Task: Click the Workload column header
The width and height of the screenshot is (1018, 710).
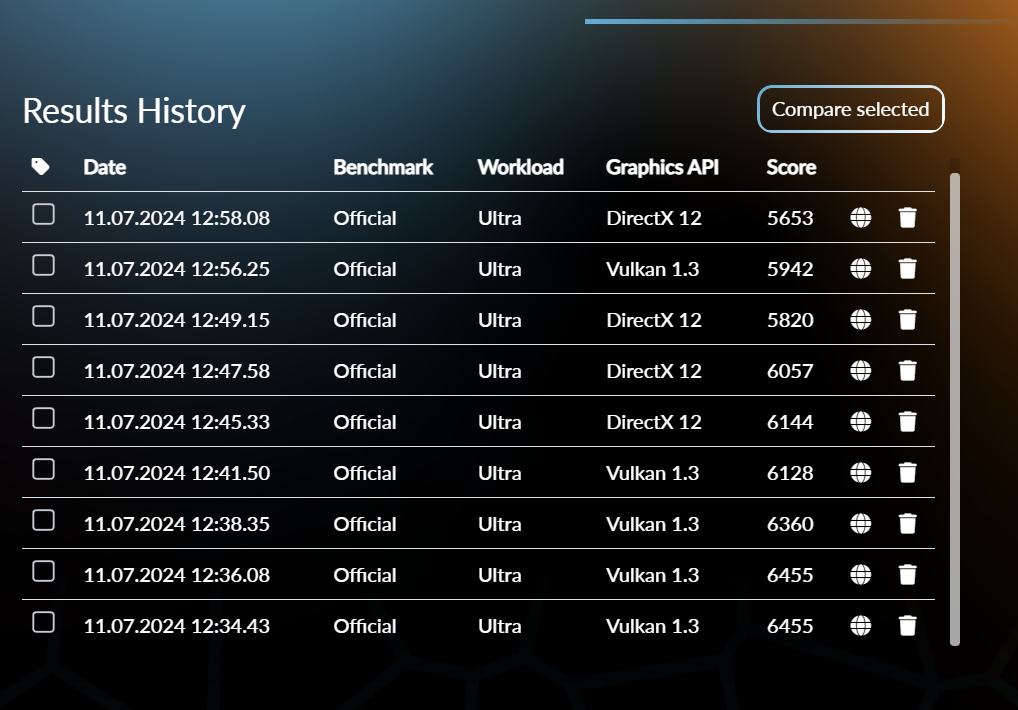Action: tap(521, 167)
